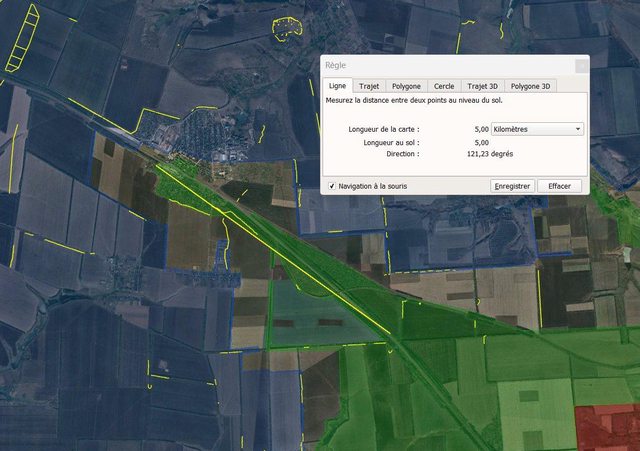Open the Kilomètres unit dropdown
Viewport: 640px width, 451px height.
pos(538,129)
